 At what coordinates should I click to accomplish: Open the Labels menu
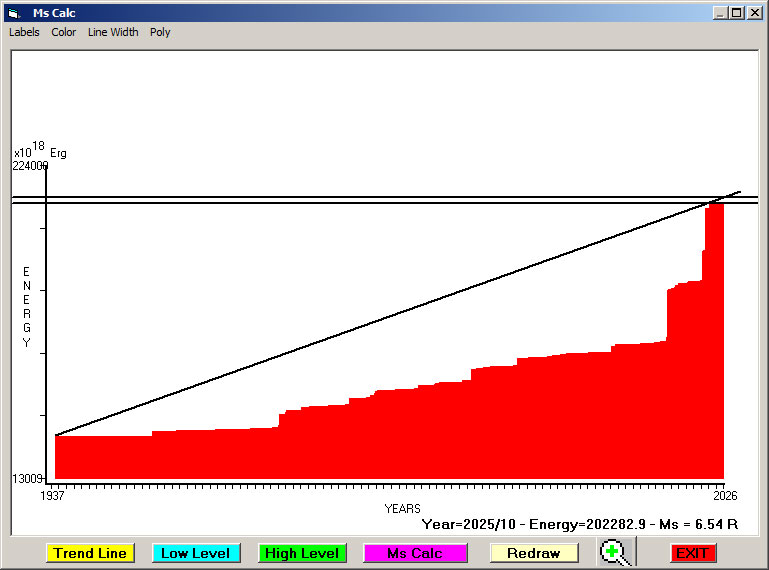[24, 32]
